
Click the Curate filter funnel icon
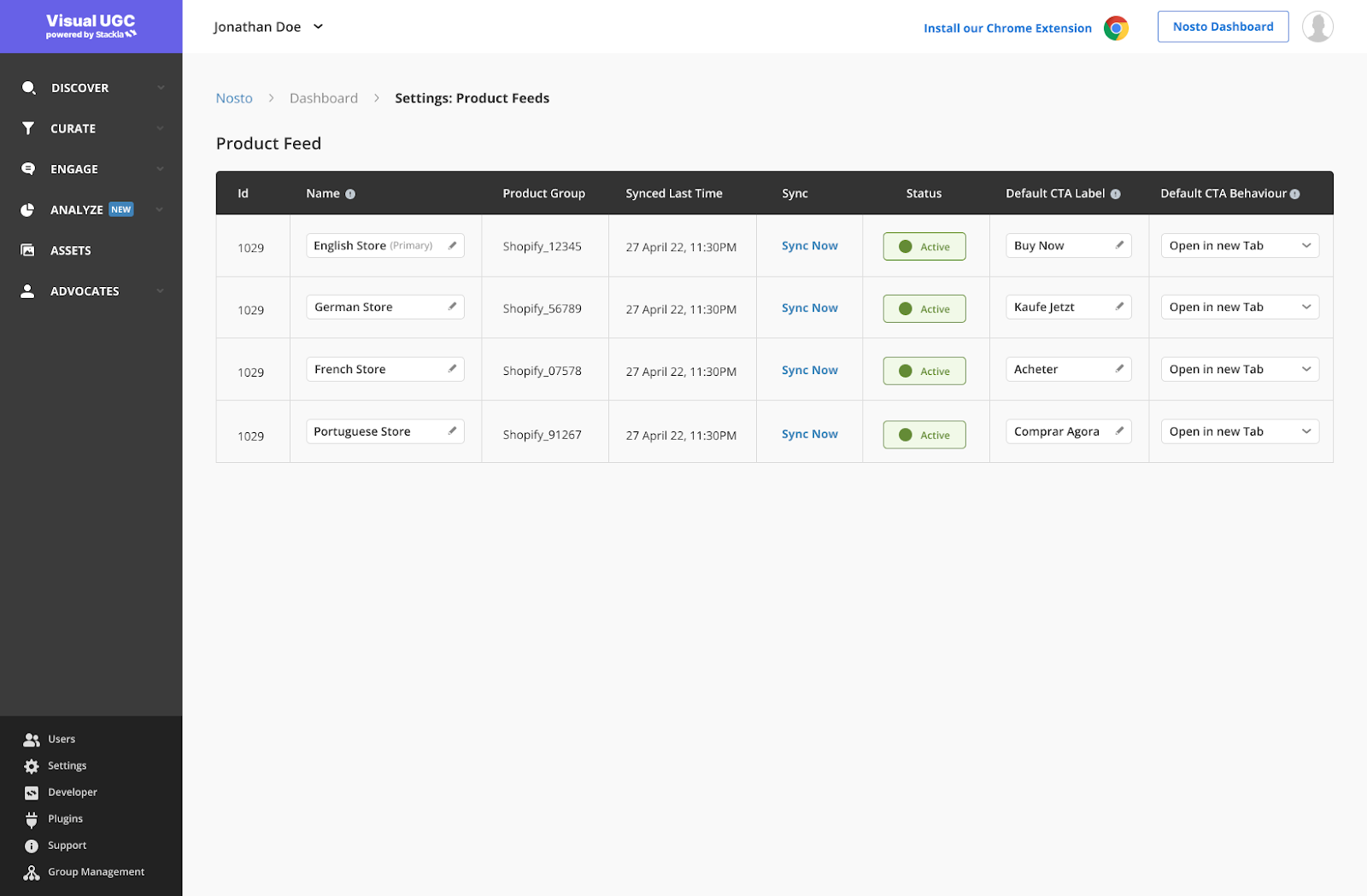click(28, 128)
